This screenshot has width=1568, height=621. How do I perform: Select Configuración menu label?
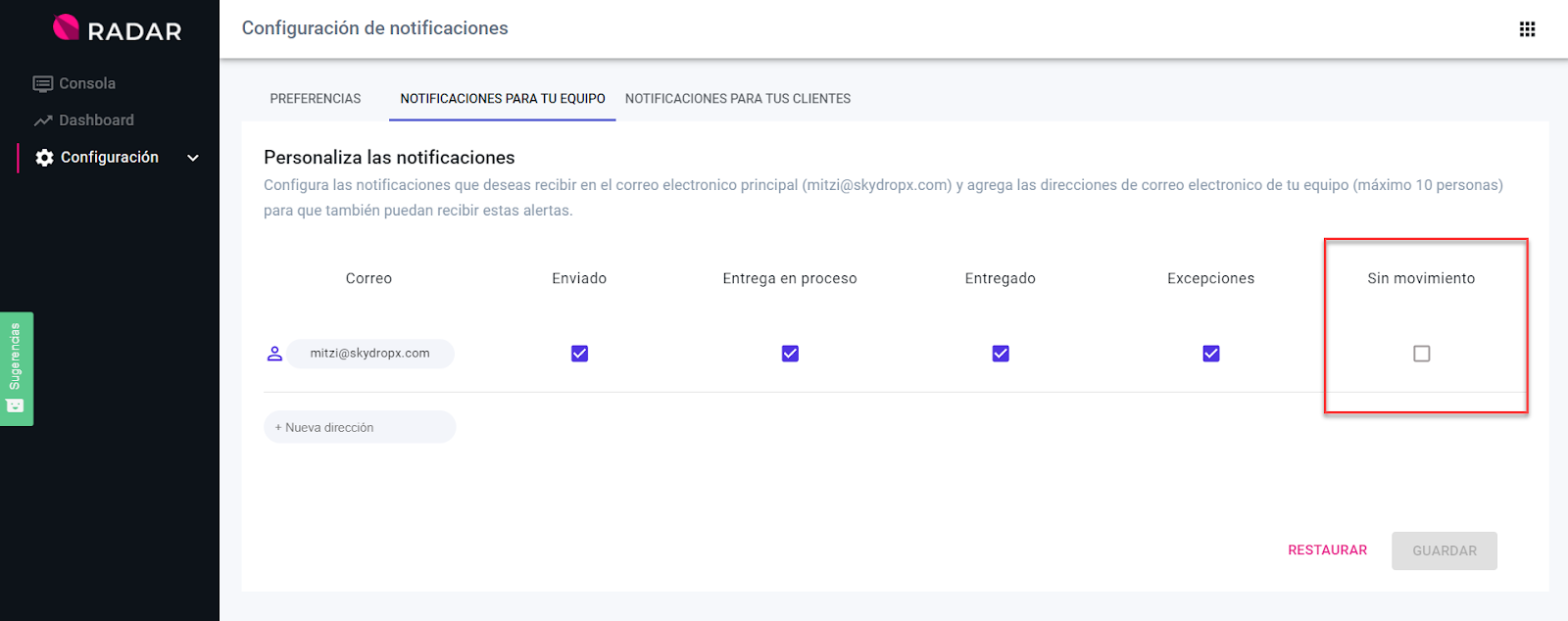[110, 158]
